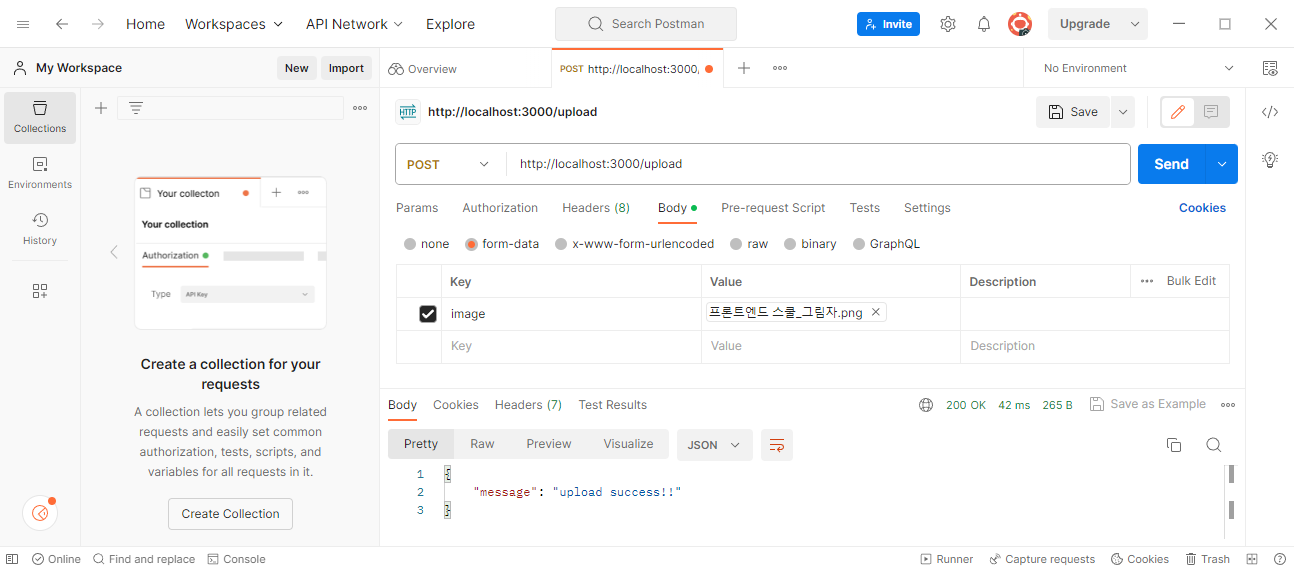This screenshot has height=571, width=1294.
Task: Switch to the Authorization tab
Action: (x=500, y=208)
